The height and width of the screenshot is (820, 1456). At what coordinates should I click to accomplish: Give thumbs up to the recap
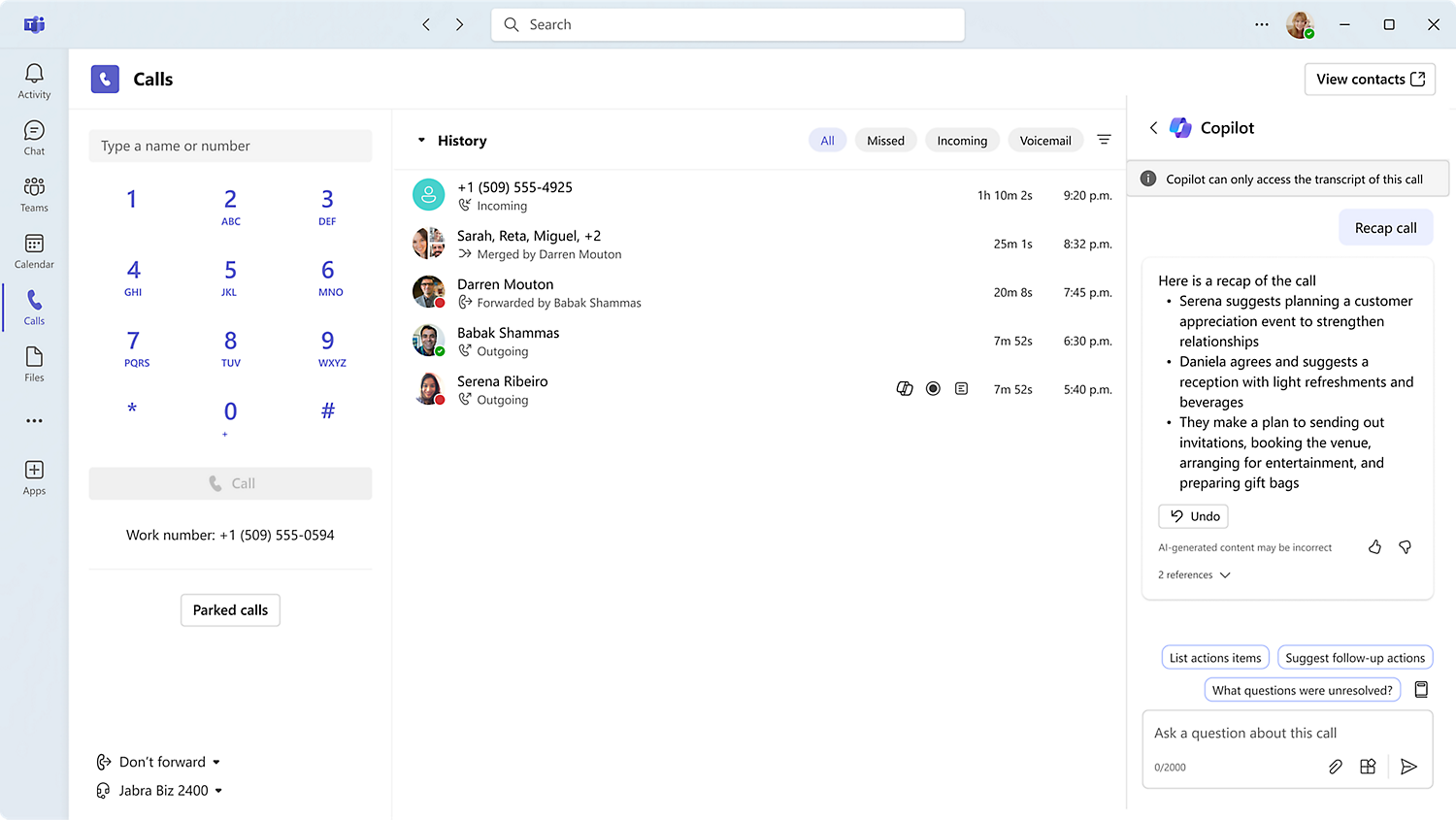1374,547
